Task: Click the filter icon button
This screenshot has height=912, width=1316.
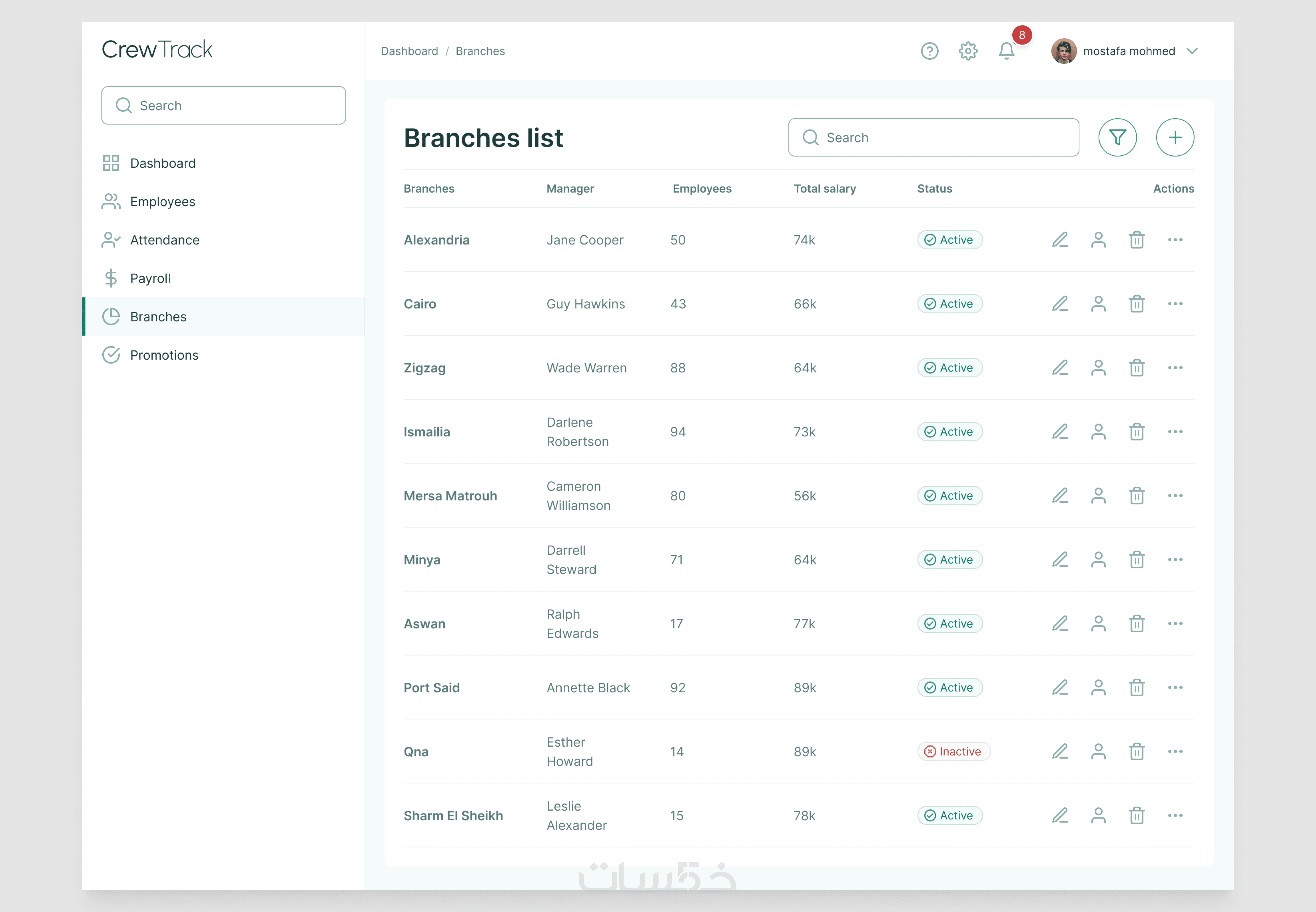Action: tap(1117, 137)
